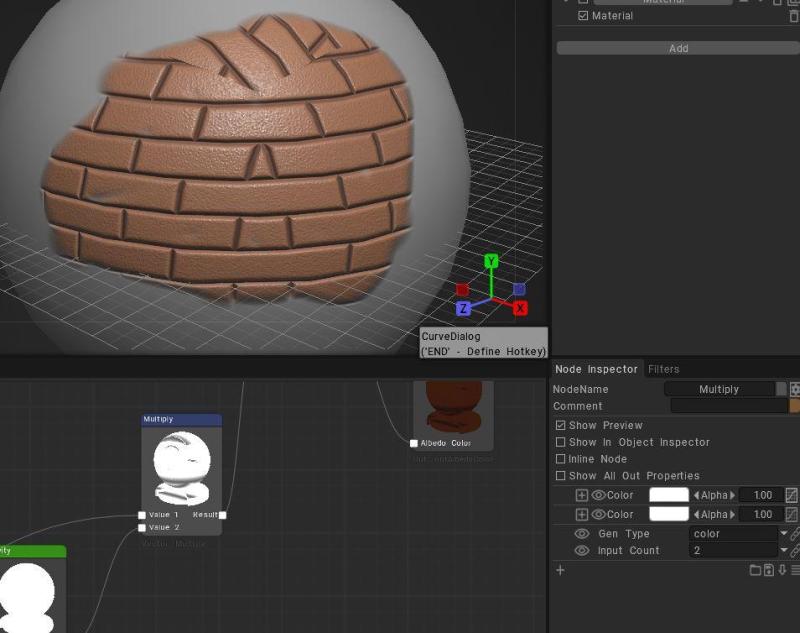Click the second Color white swatch

coord(668,514)
